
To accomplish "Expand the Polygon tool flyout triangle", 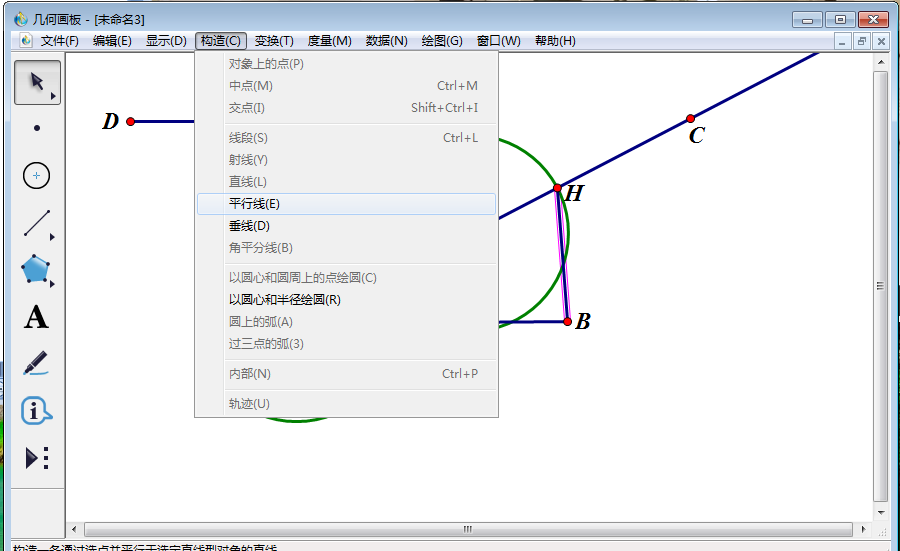I will (x=52, y=284).
